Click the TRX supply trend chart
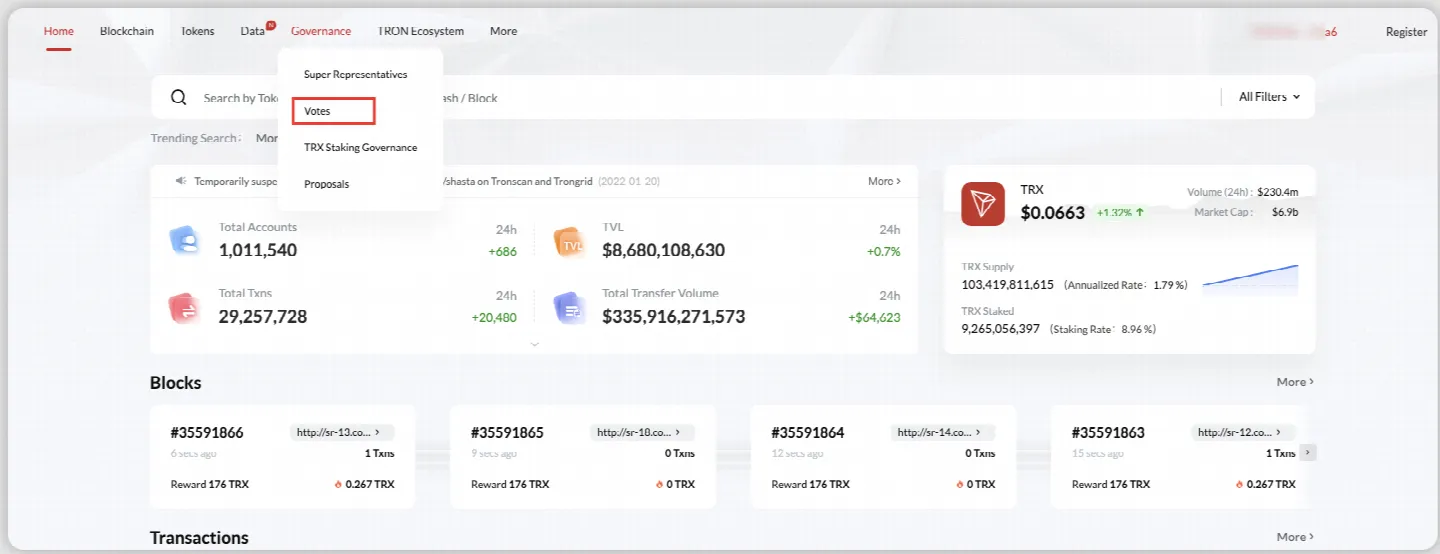Image resolution: width=1440 pixels, height=554 pixels. [x=1250, y=280]
